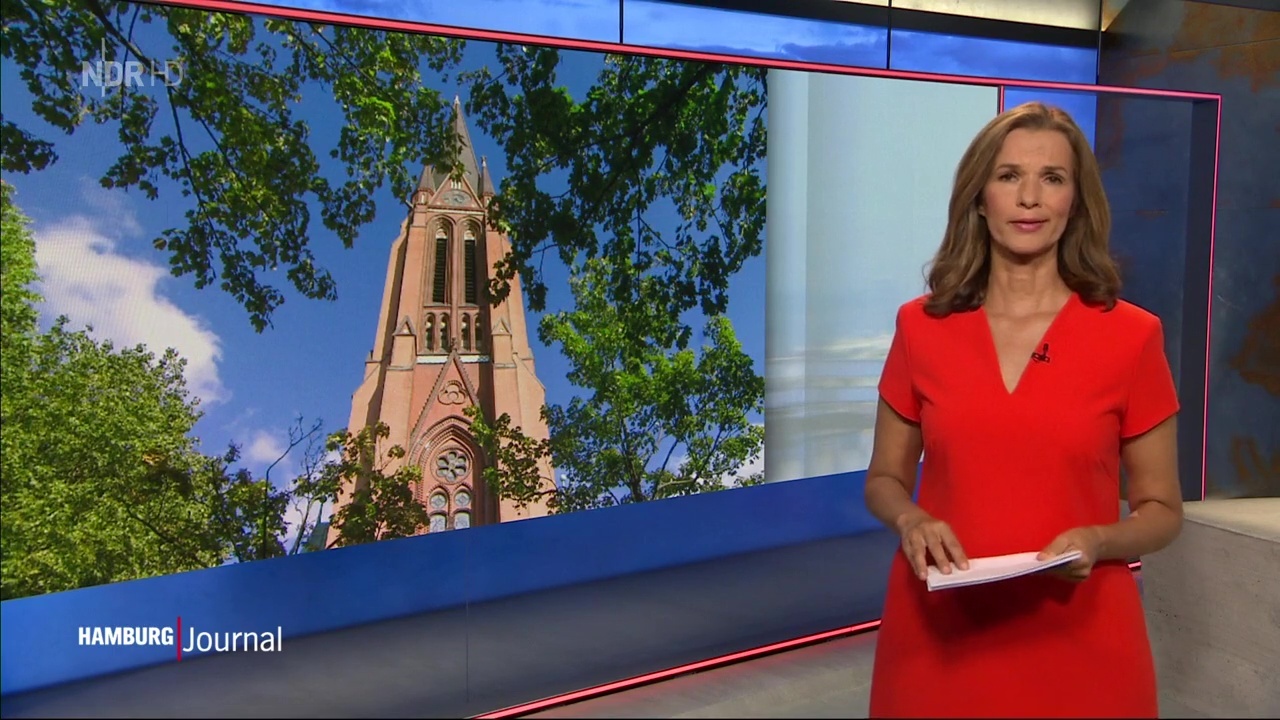Click the clip-on microphone on red dress
Image resolution: width=1280 pixels, height=720 pixels.
(x=1041, y=353)
